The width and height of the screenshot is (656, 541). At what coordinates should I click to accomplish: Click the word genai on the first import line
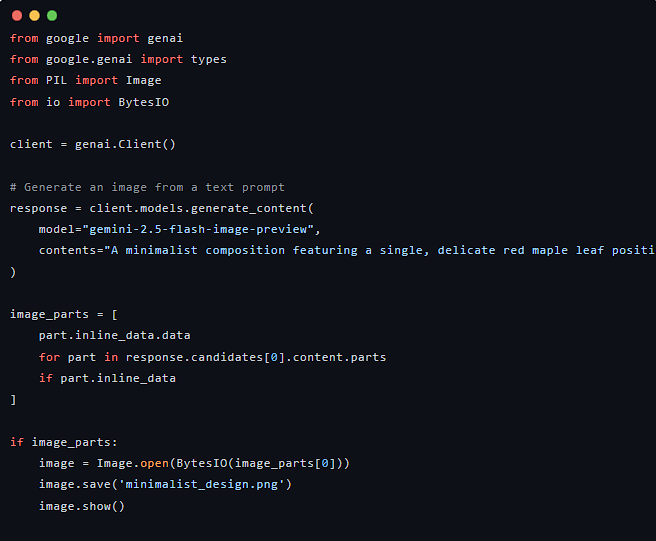coord(165,38)
